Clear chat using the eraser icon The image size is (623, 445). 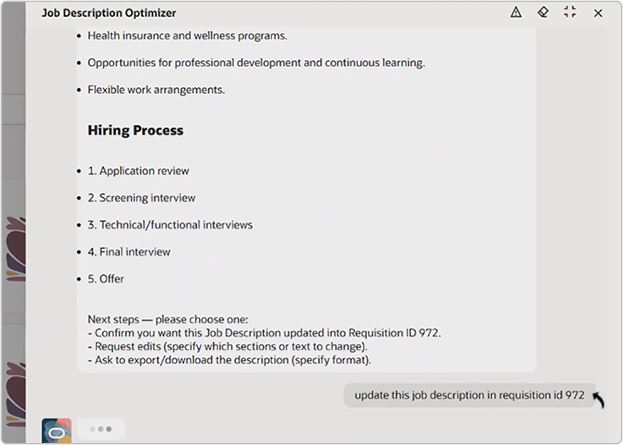[x=543, y=12]
